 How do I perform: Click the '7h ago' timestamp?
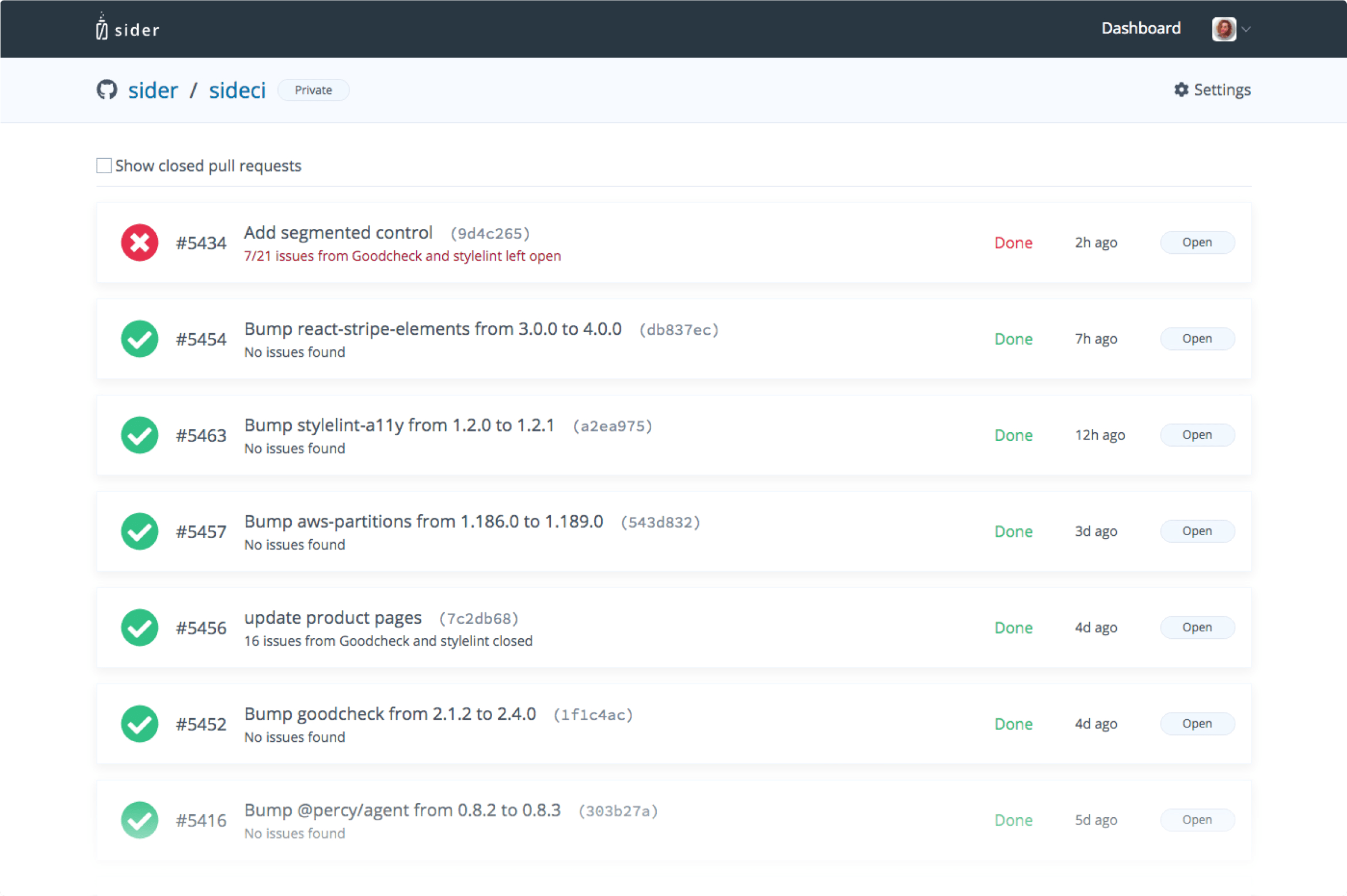tap(1096, 338)
